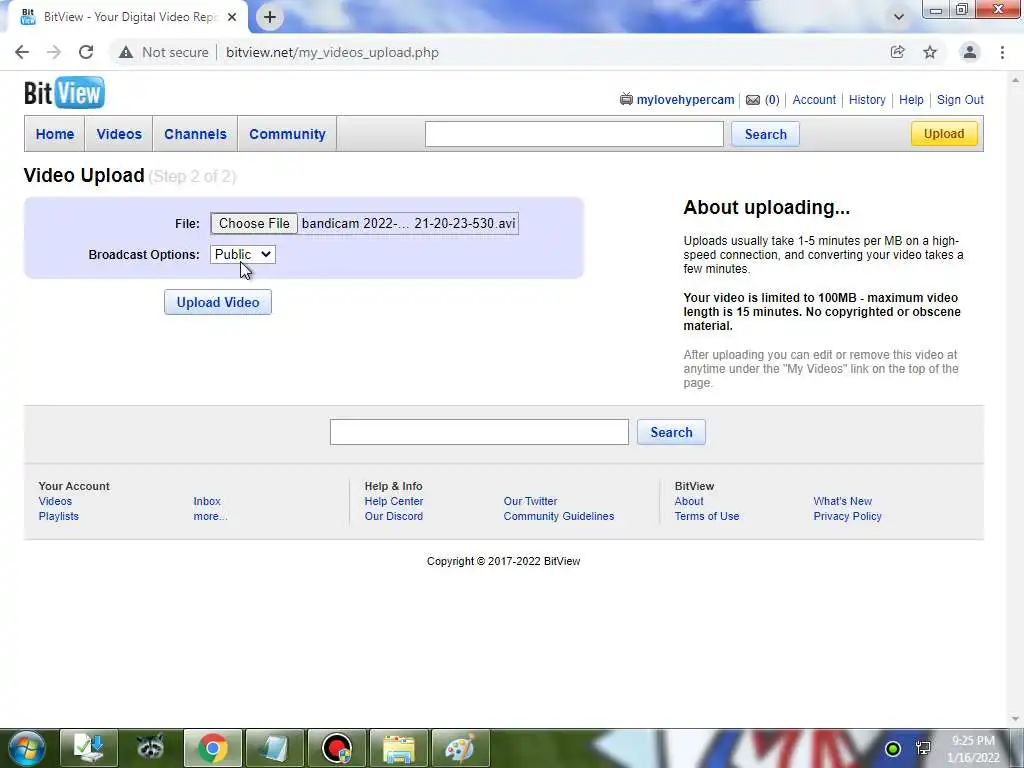Open the What's New link
1024x768 pixels.
coord(842,501)
